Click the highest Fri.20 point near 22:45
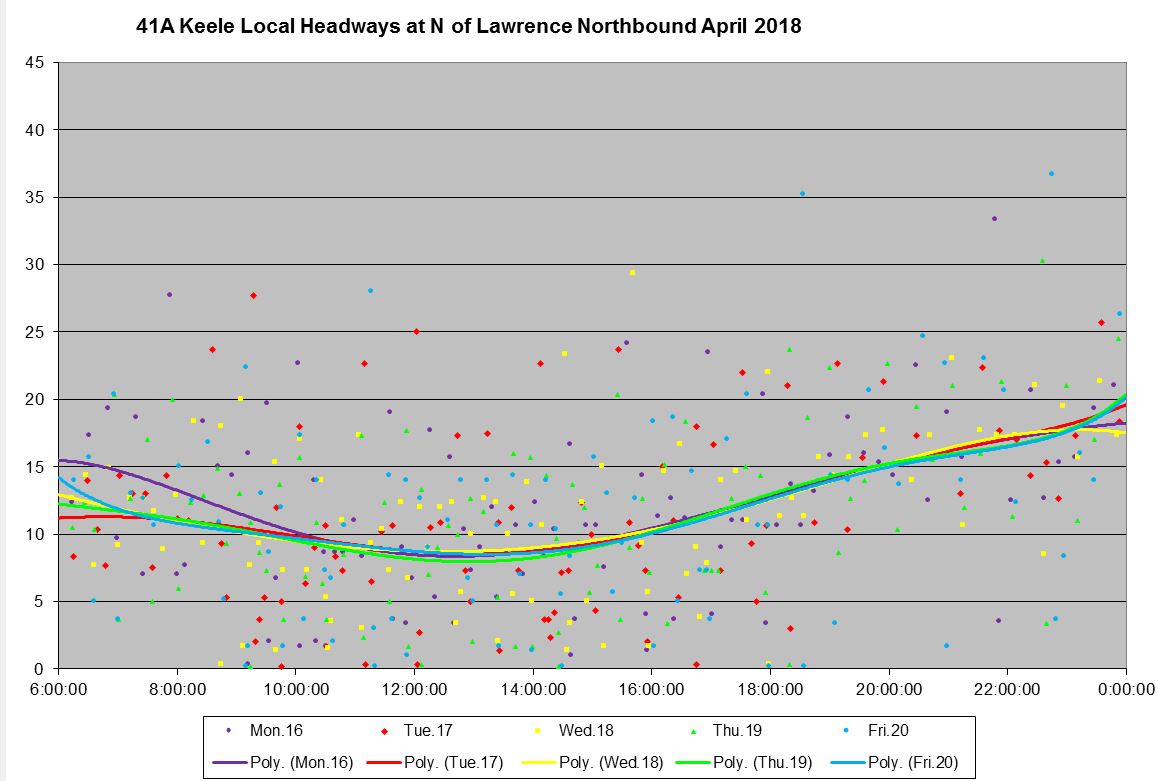The width and height of the screenshot is (1158, 781). point(1051,173)
